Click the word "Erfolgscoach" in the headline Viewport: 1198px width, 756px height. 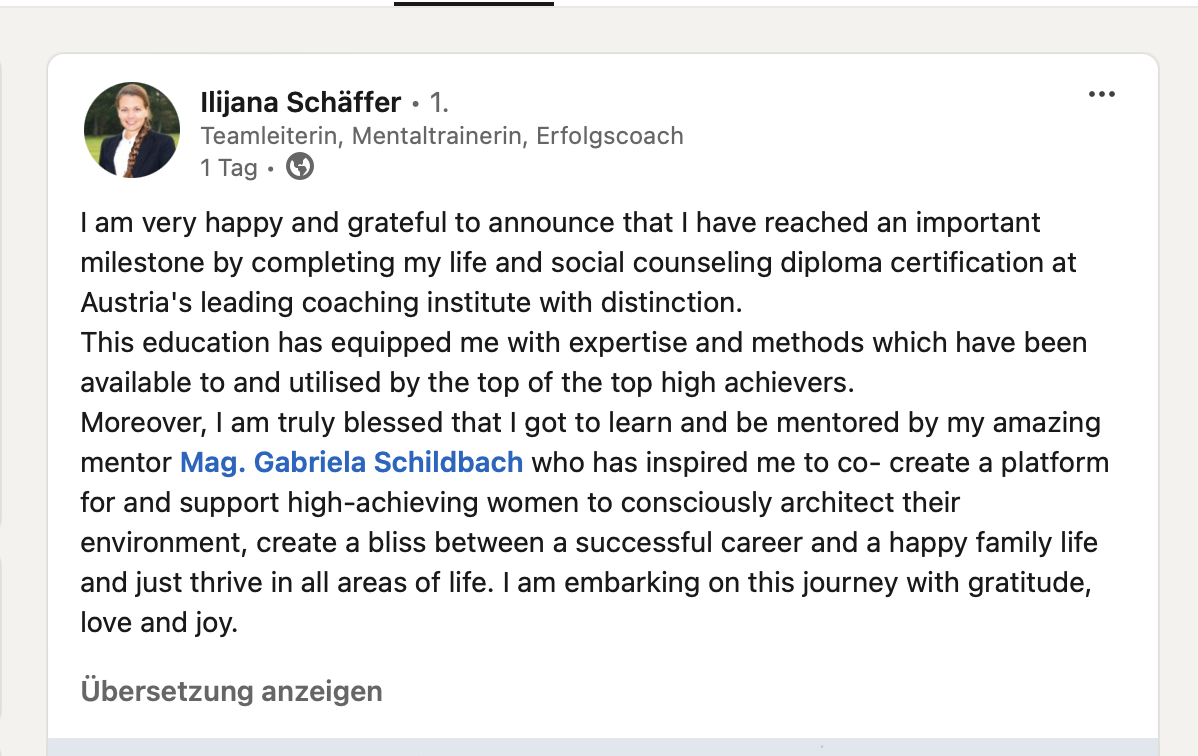tap(610, 135)
